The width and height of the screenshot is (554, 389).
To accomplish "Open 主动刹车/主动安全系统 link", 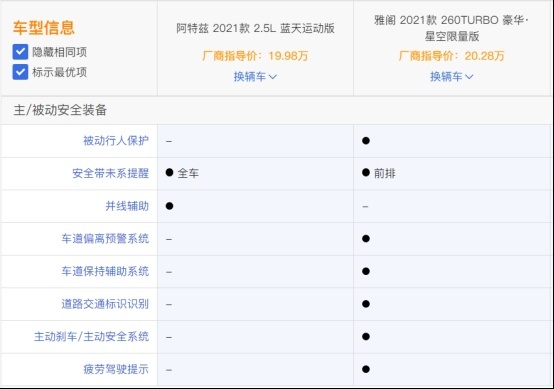I will [91, 337].
